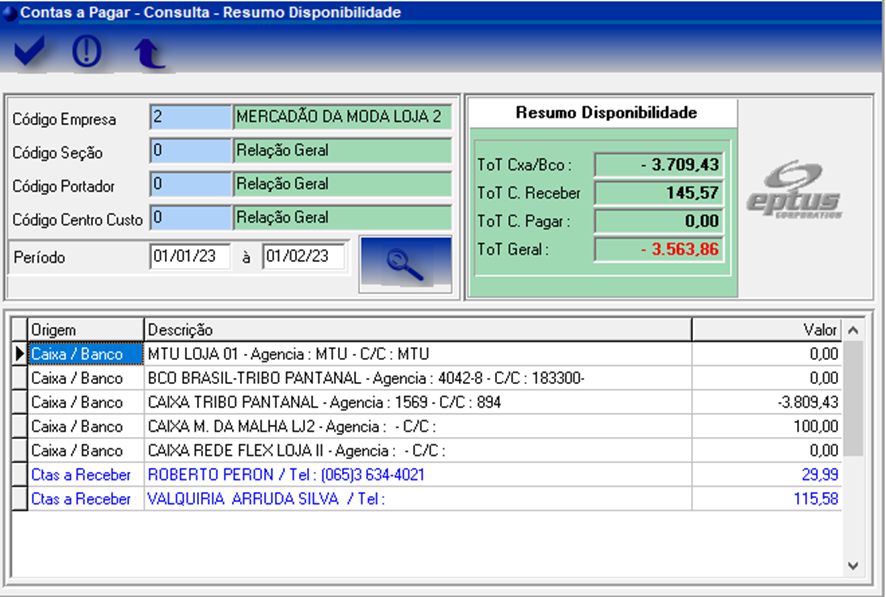Click the period start date 01/01/23

190,257
